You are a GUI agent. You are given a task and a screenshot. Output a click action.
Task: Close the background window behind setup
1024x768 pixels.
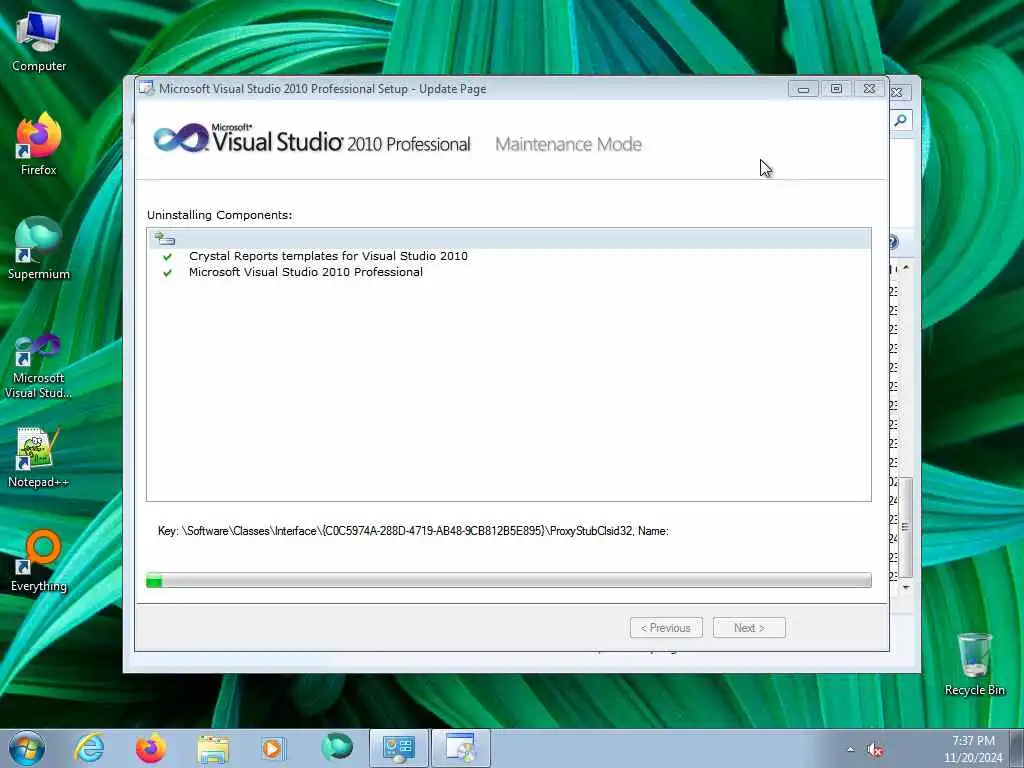coord(899,93)
